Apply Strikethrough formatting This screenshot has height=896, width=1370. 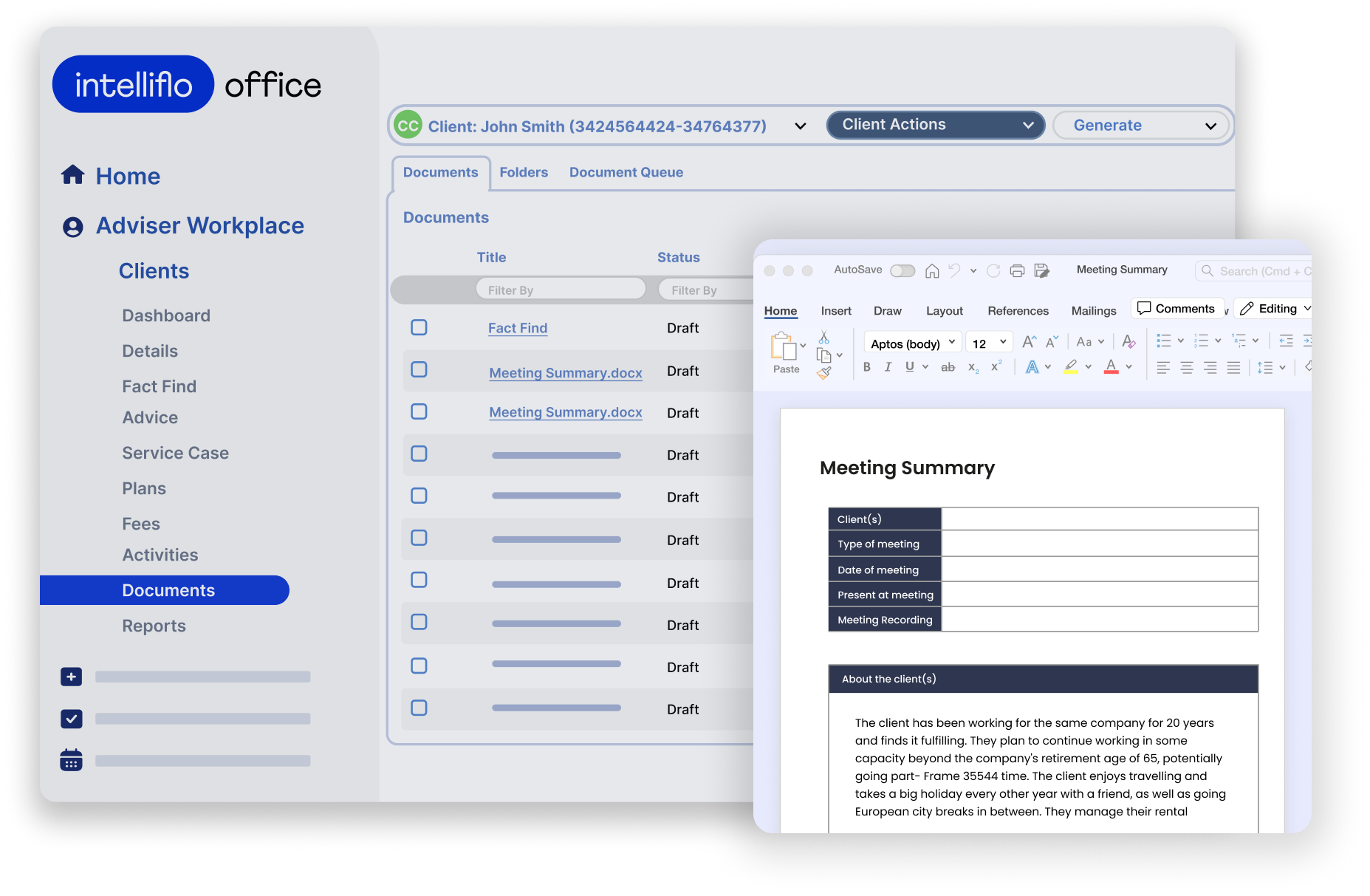[948, 367]
